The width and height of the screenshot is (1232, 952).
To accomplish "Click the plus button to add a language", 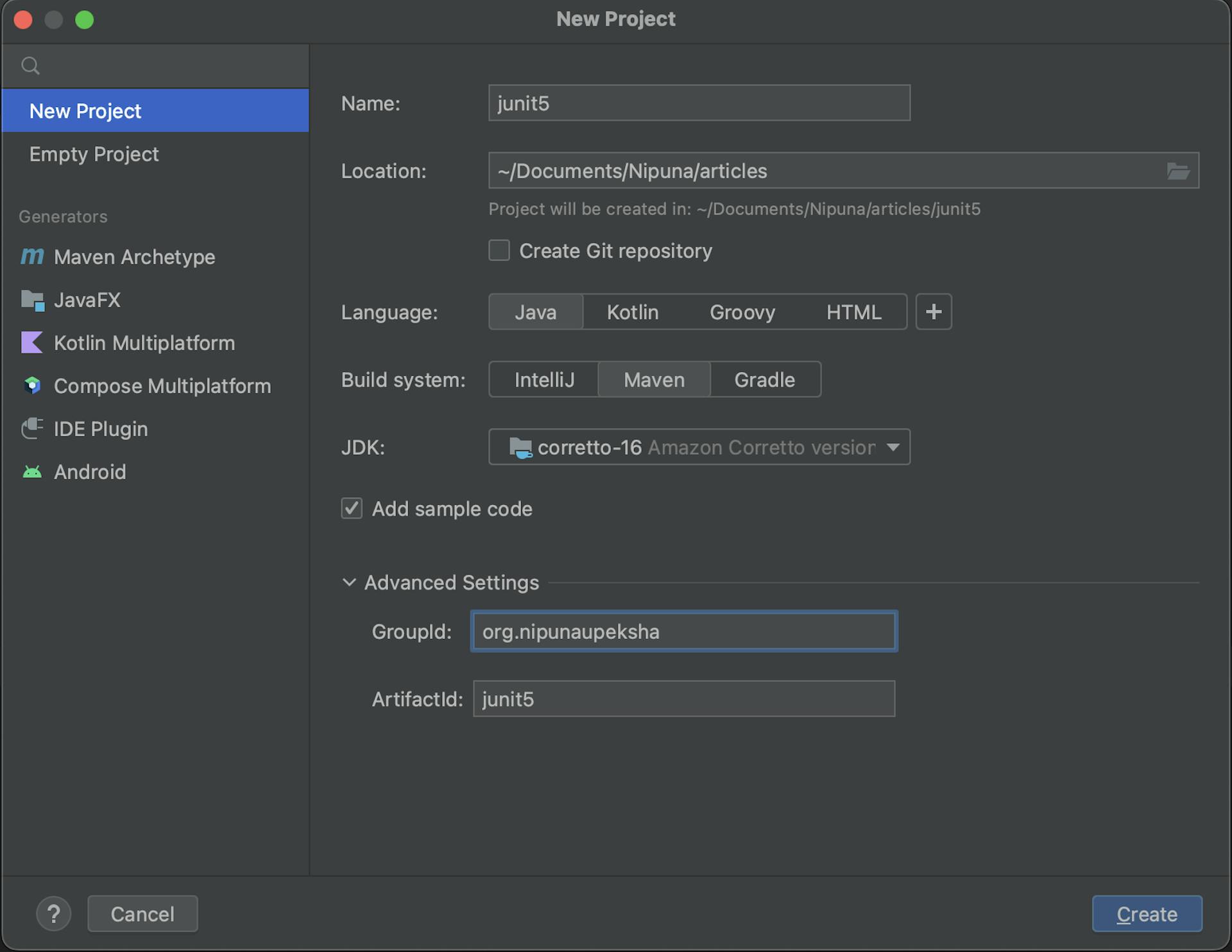I will click(934, 312).
